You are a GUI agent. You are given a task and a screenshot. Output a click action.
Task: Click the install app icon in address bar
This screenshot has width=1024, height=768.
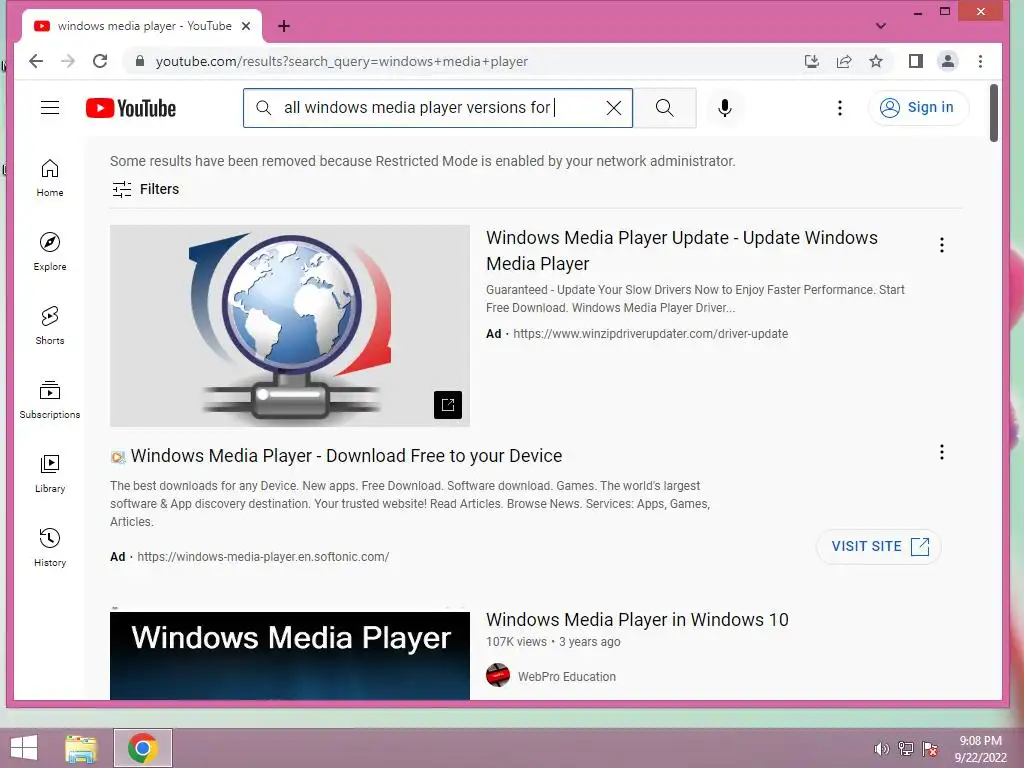[811, 61]
